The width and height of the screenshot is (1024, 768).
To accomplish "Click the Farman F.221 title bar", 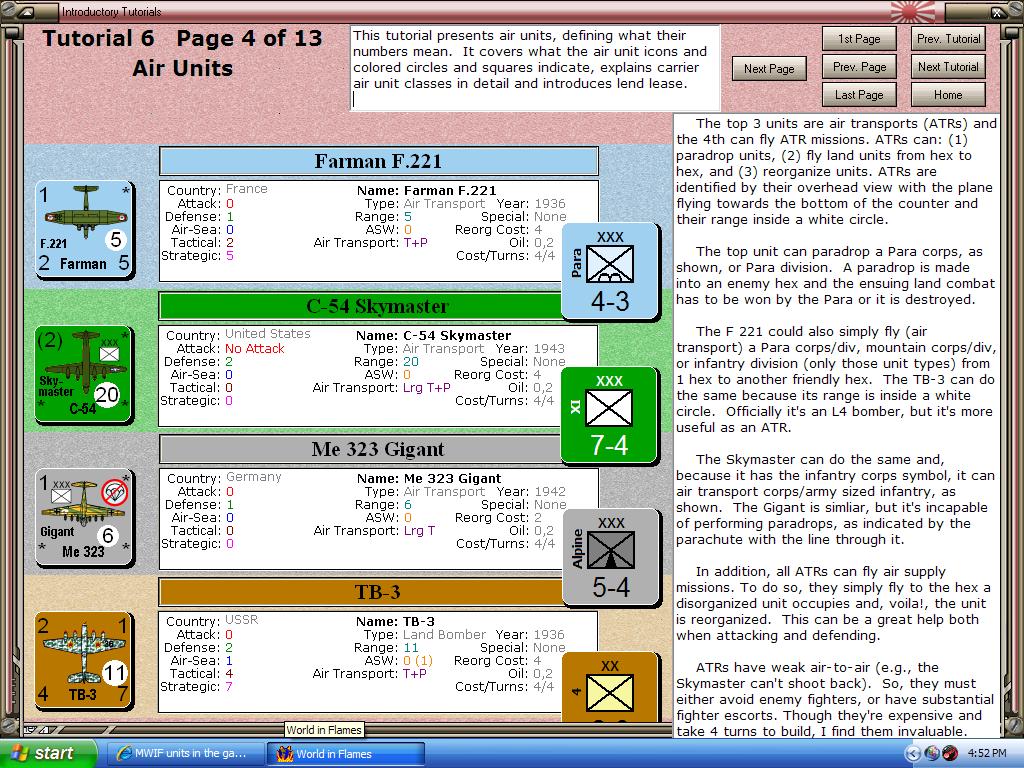I will pyautogui.click(x=379, y=161).
